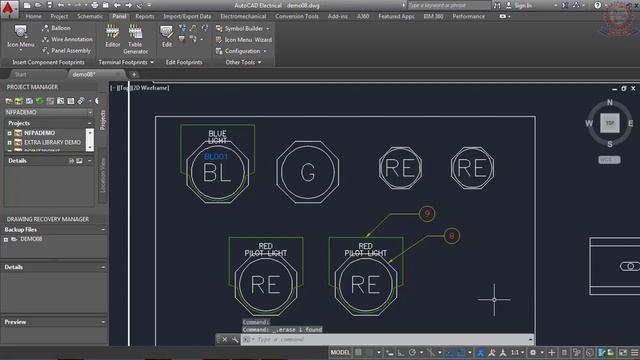Click the Open Project icon in Project Manager
640x360 pixels.
point(9,101)
